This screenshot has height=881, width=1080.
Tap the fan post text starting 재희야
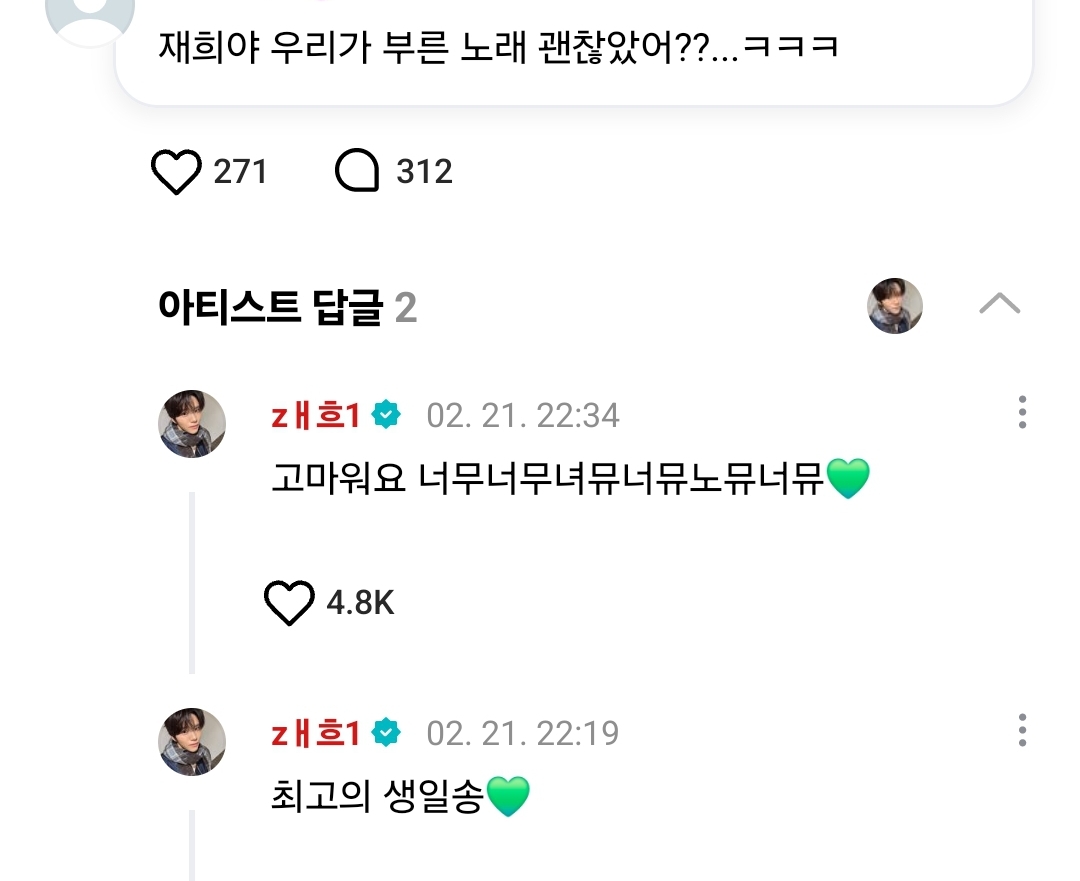click(x=497, y=47)
